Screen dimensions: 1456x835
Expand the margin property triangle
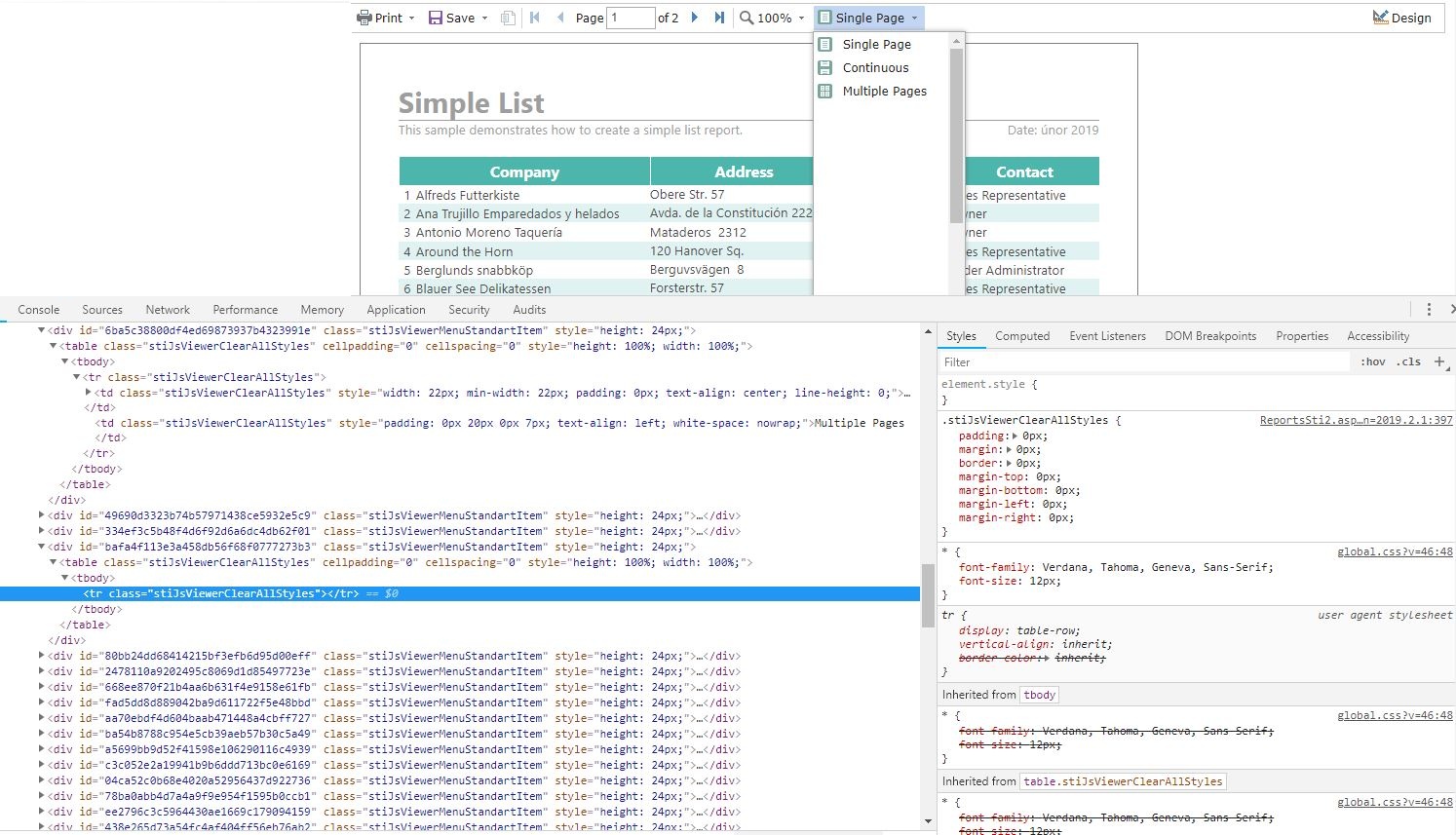click(x=1010, y=449)
